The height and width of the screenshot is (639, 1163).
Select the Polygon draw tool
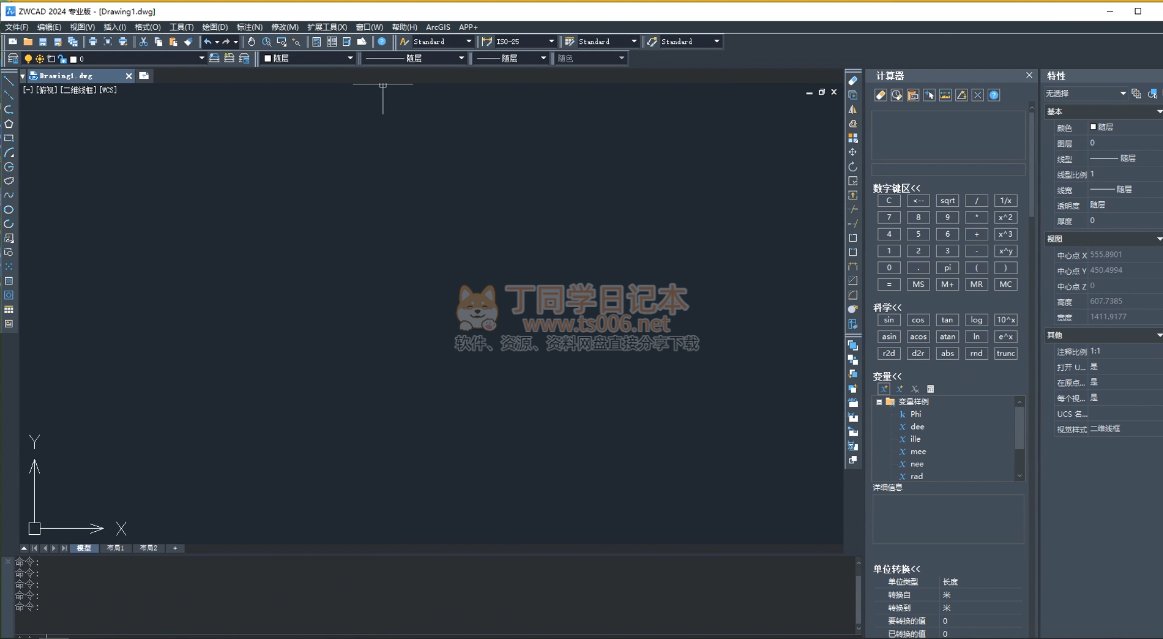tap(9, 123)
